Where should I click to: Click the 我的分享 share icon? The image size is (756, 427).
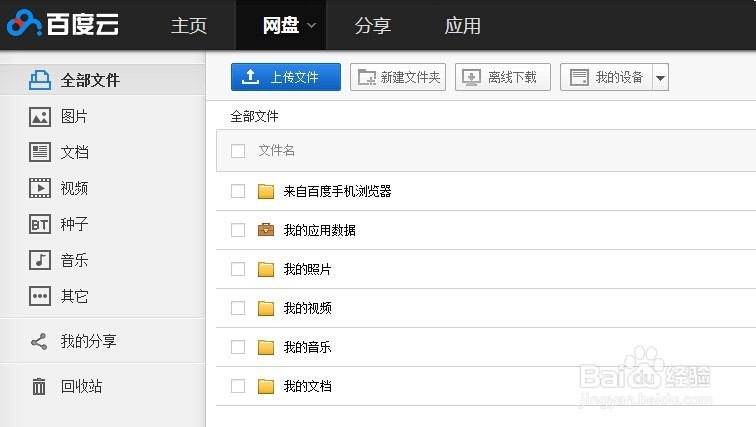(39, 342)
